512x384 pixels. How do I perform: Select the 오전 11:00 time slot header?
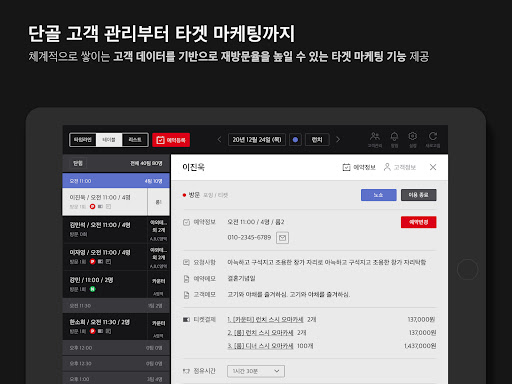tap(116, 181)
